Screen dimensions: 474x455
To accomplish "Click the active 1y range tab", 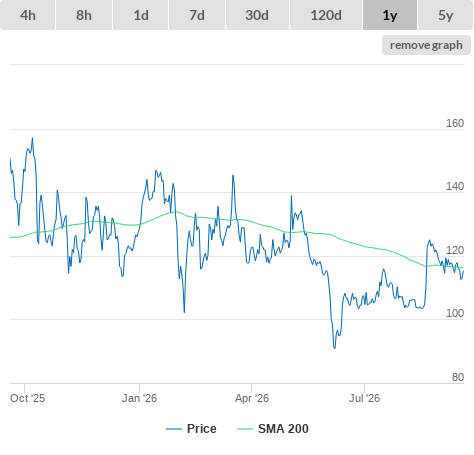I will click(390, 15).
